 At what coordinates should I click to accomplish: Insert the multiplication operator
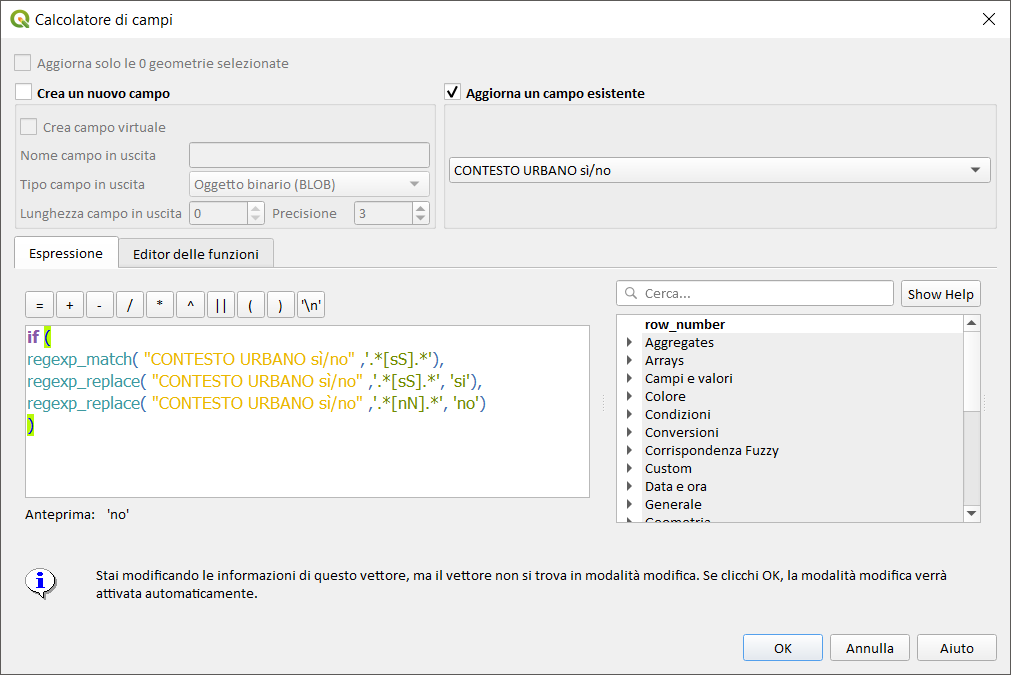(x=160, y=306)
